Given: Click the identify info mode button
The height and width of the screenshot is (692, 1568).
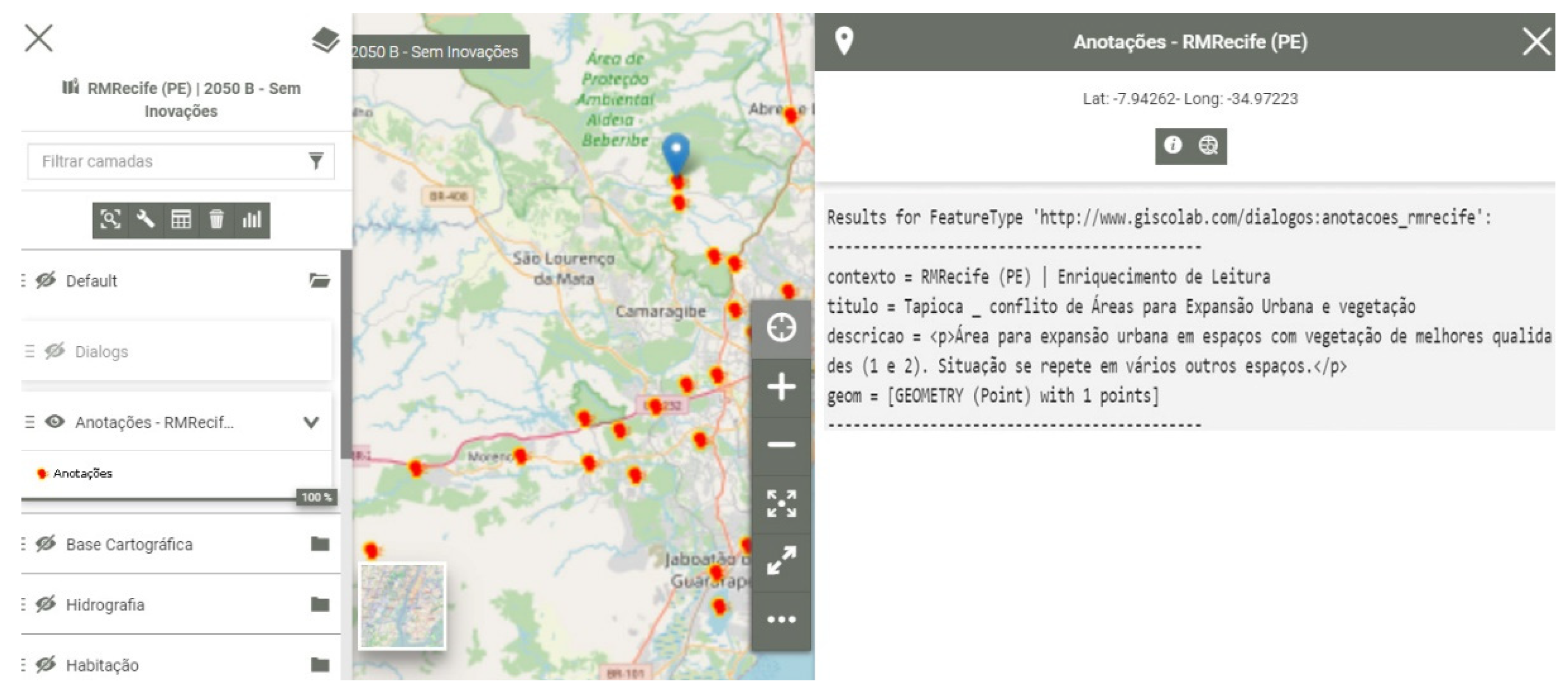Looking at the screenshot, I should pos(1172,145).
